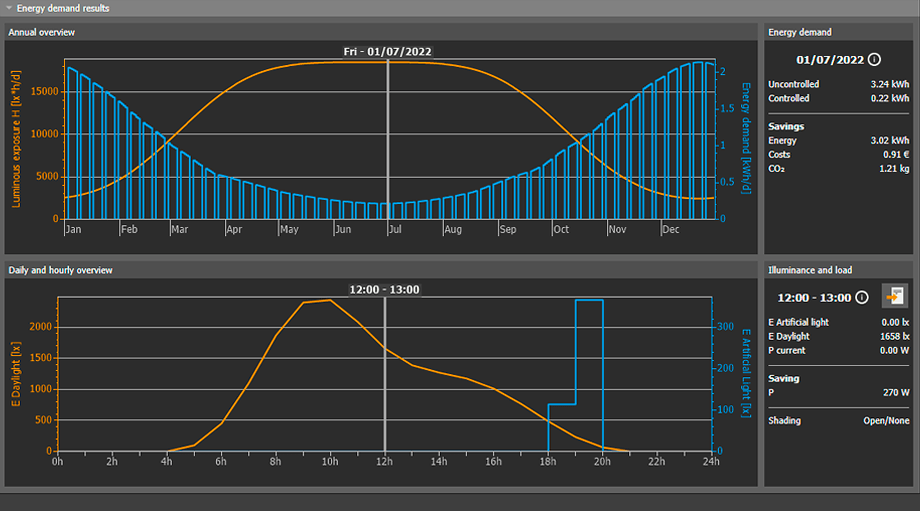920x511 pixels.
Task: Click the Fri - 01/07/2022 date marker label
Action: coord(388,51)
